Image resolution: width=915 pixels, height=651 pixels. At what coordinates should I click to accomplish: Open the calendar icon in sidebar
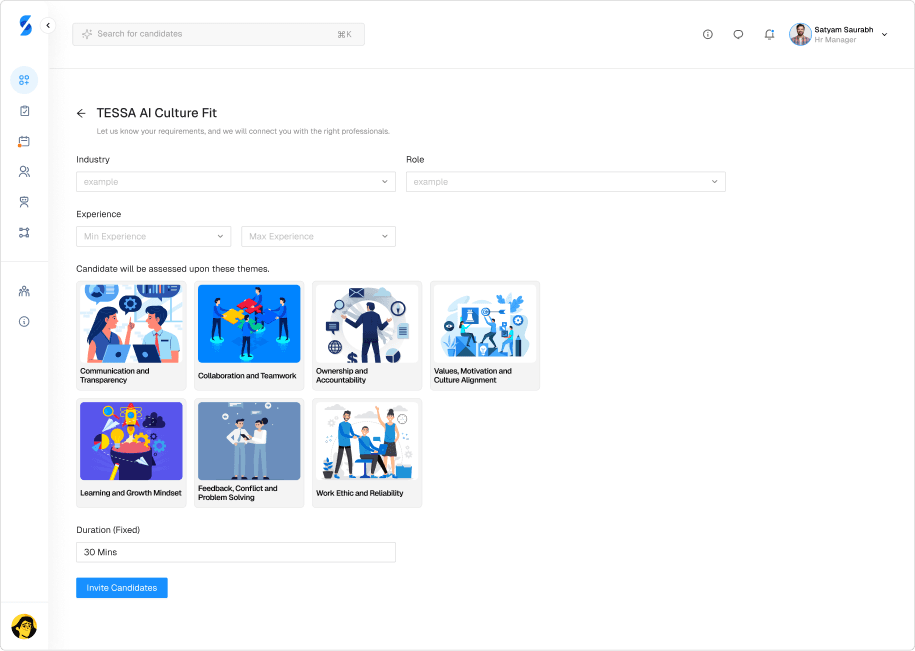[x=24, y=142]
